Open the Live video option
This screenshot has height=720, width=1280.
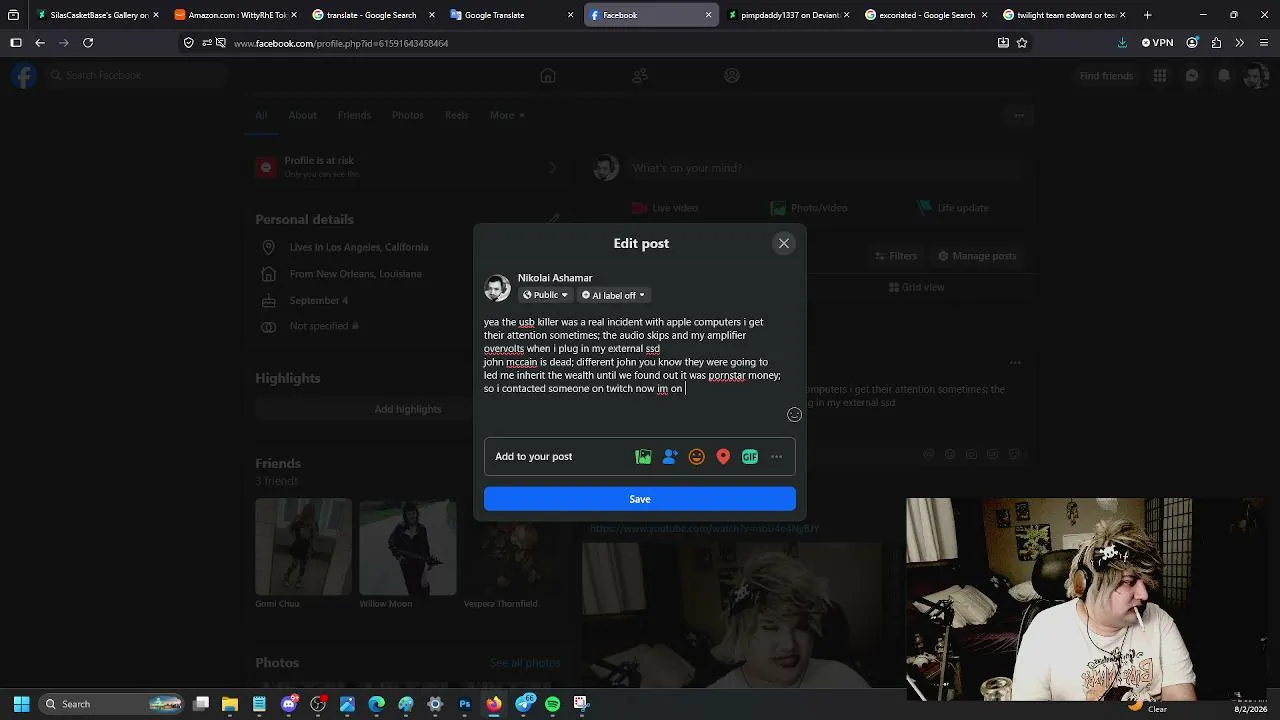665,208
